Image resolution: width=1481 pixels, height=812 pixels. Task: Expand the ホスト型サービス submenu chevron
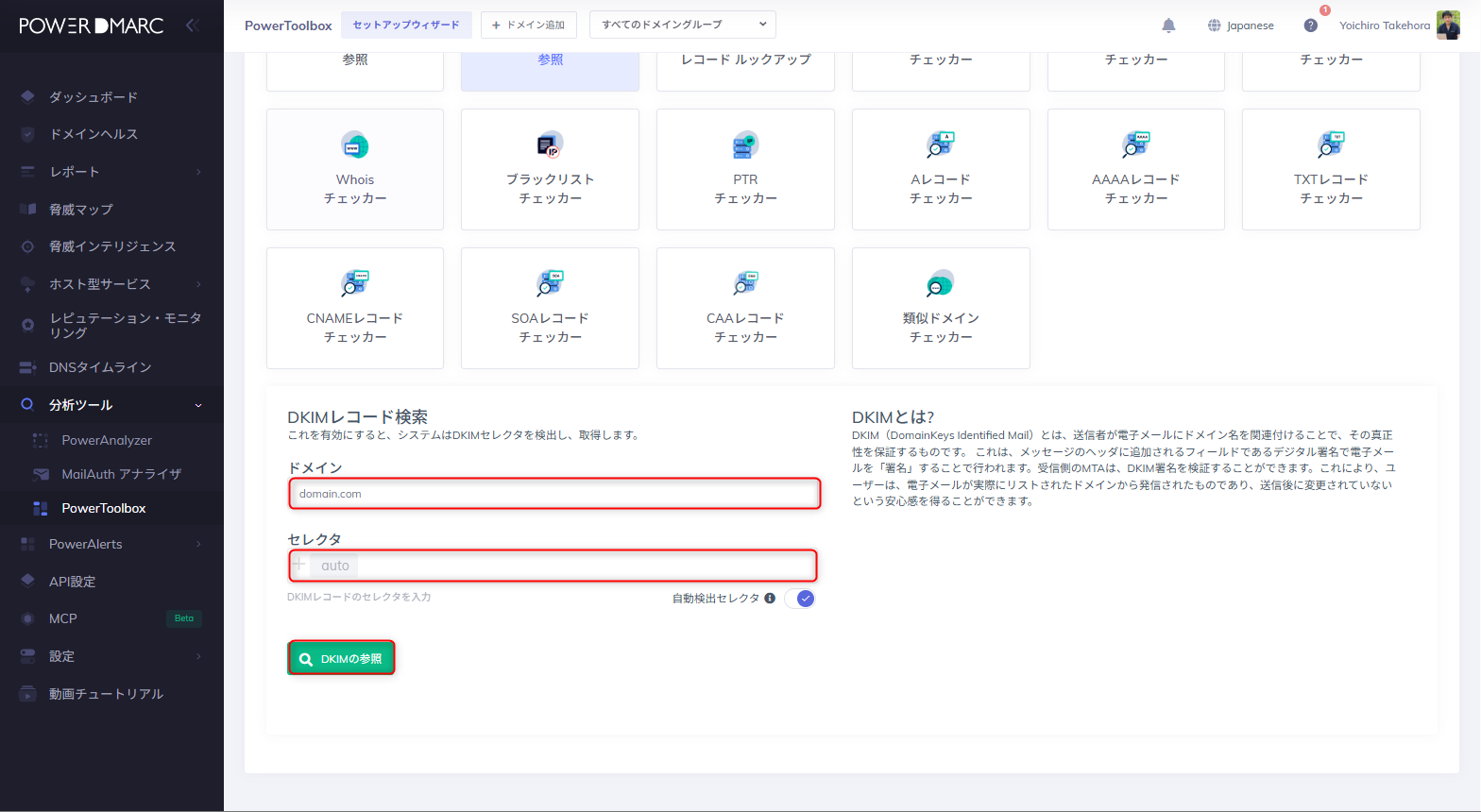198,284
